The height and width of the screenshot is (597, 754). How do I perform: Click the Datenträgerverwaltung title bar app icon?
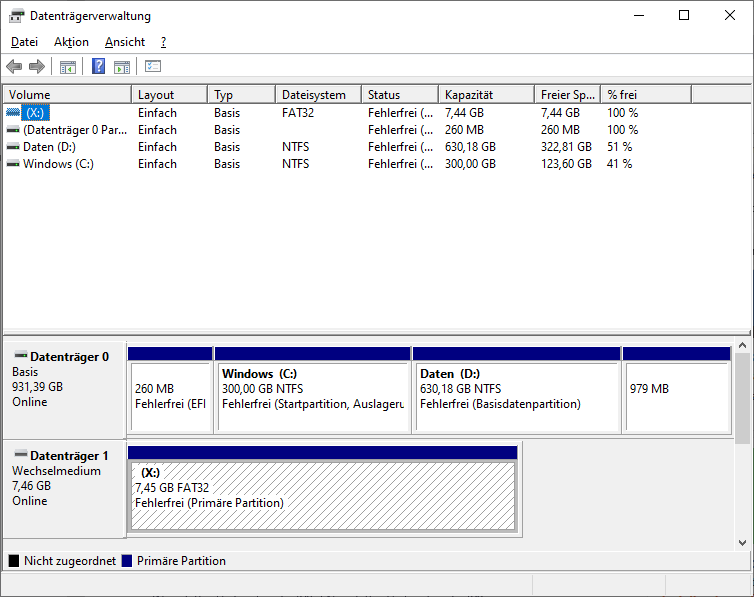(16, 16)
